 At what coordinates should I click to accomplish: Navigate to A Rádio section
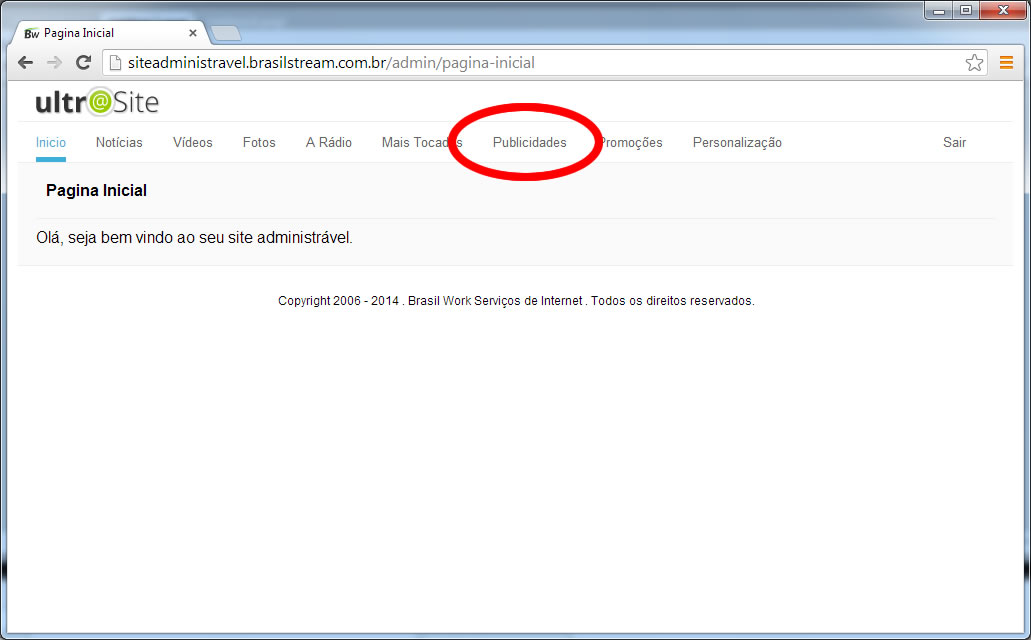329,142
